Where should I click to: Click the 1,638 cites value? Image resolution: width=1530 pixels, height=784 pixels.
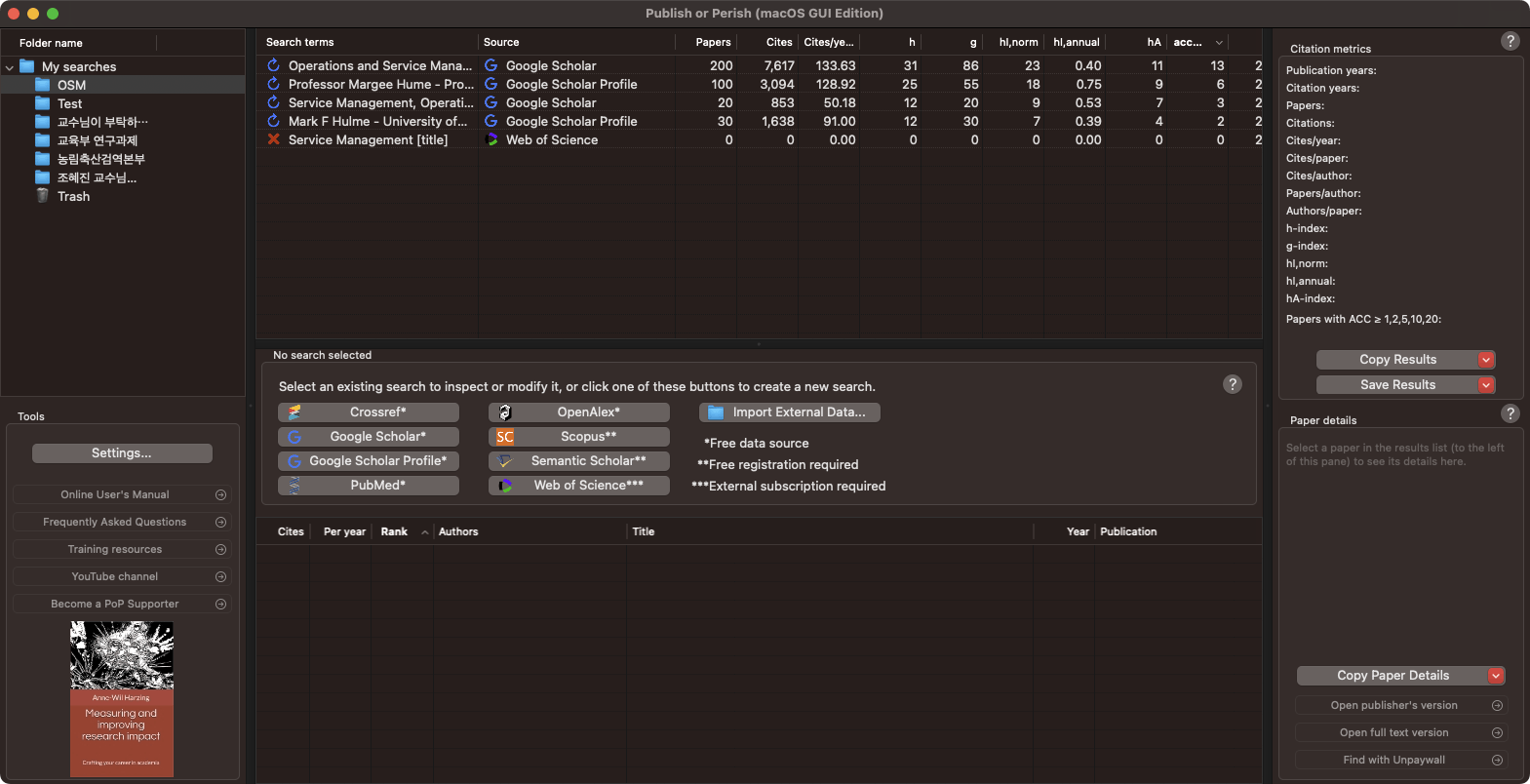click(x=778, y=122)
